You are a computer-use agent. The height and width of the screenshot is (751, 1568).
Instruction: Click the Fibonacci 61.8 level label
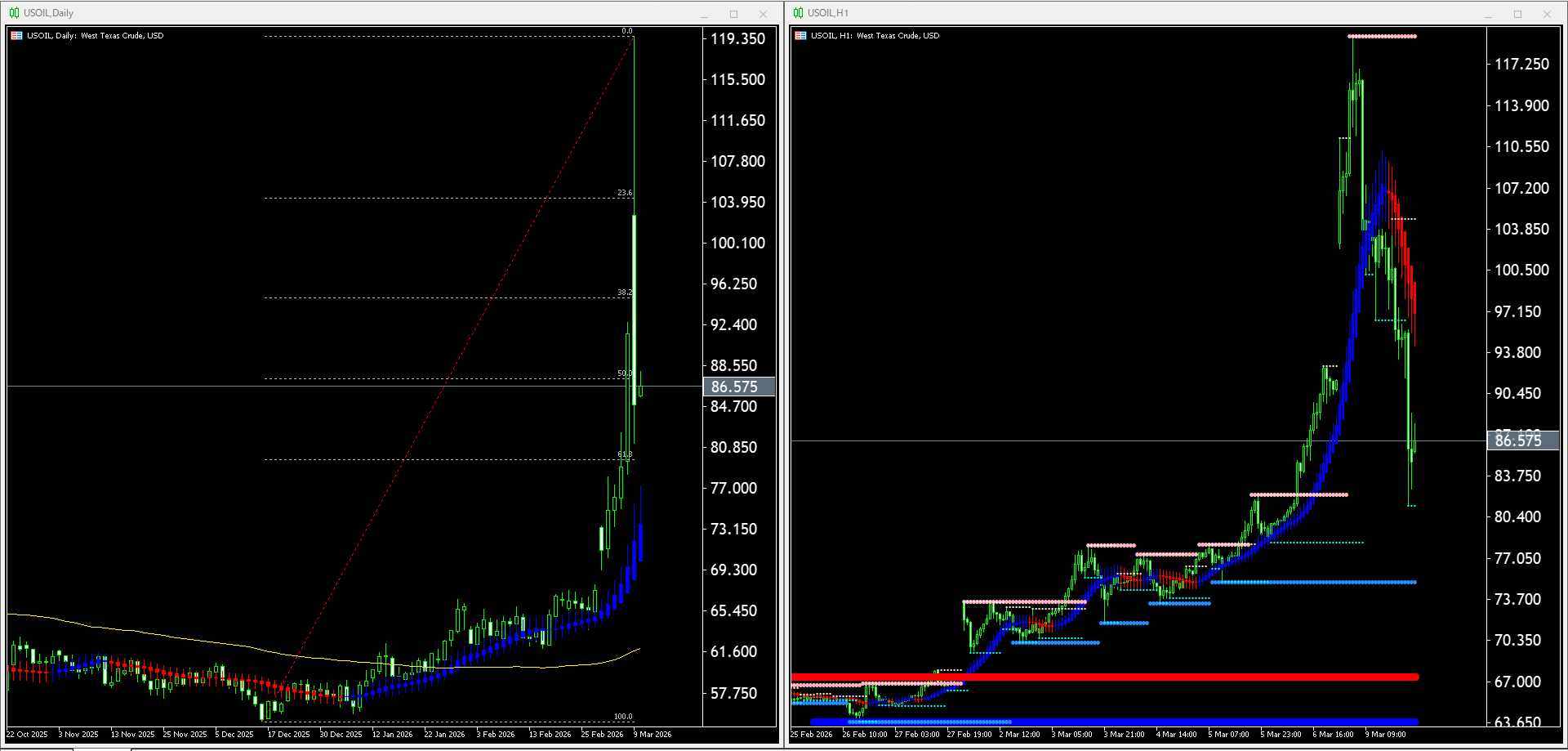pos(625,454)
